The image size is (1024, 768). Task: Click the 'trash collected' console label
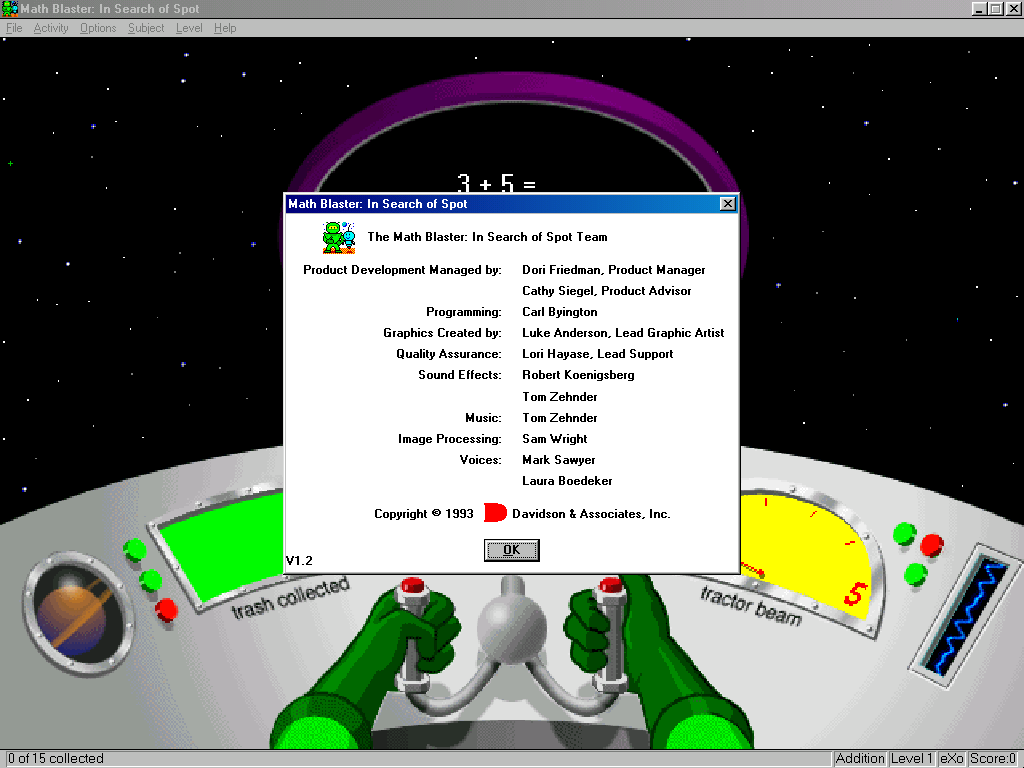(x=291, y=598)
